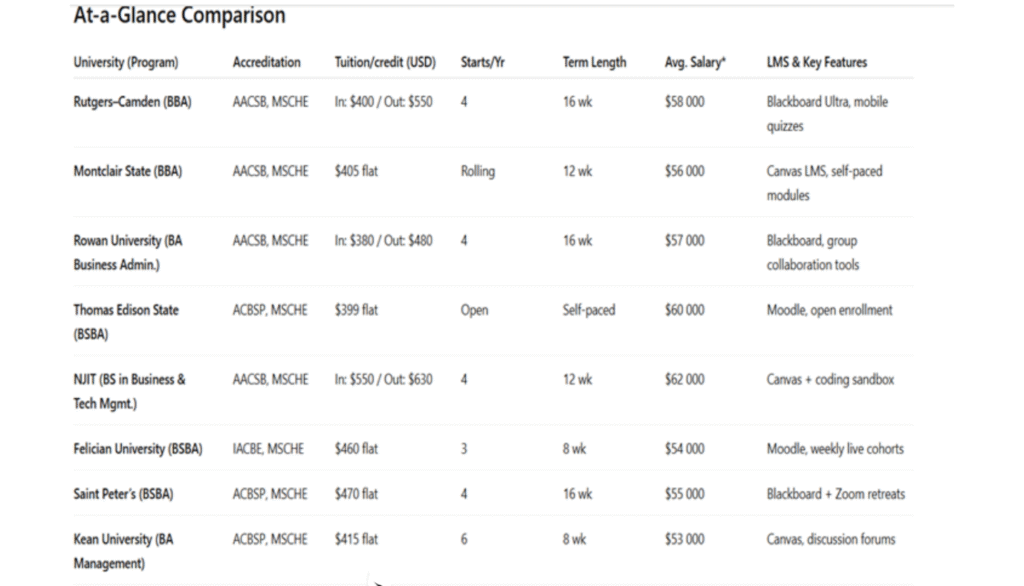Click the "$62 000" average salary cell
This screenshot has width=1024, height=586.
pyautogui.click(x=684, y=380)
